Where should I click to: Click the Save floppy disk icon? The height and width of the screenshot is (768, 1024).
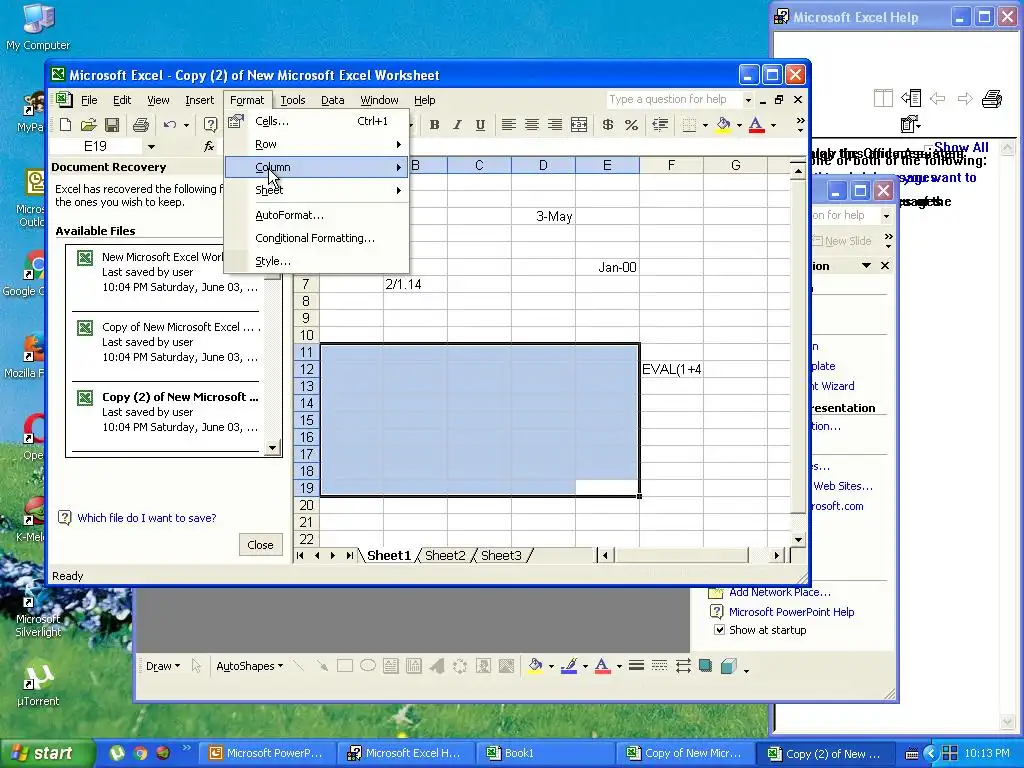pyautogui.click(x=112, y=124)
